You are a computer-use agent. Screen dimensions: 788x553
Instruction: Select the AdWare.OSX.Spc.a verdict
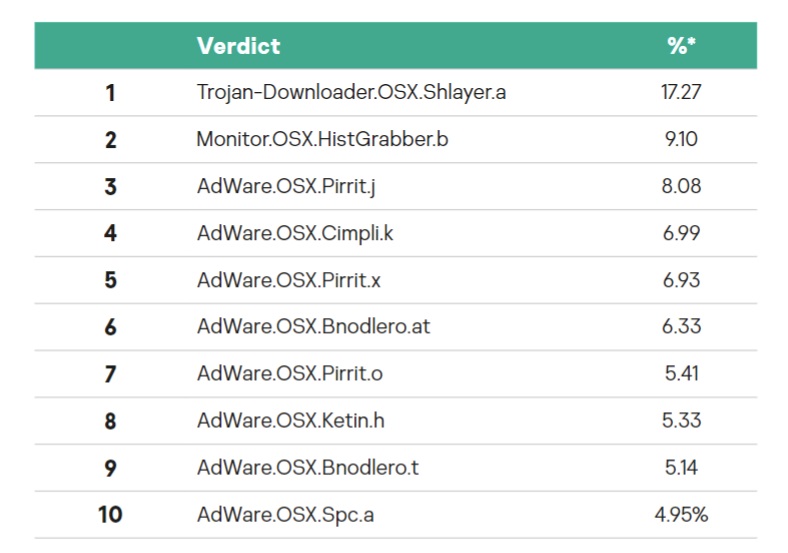click(x=286, y=515)
